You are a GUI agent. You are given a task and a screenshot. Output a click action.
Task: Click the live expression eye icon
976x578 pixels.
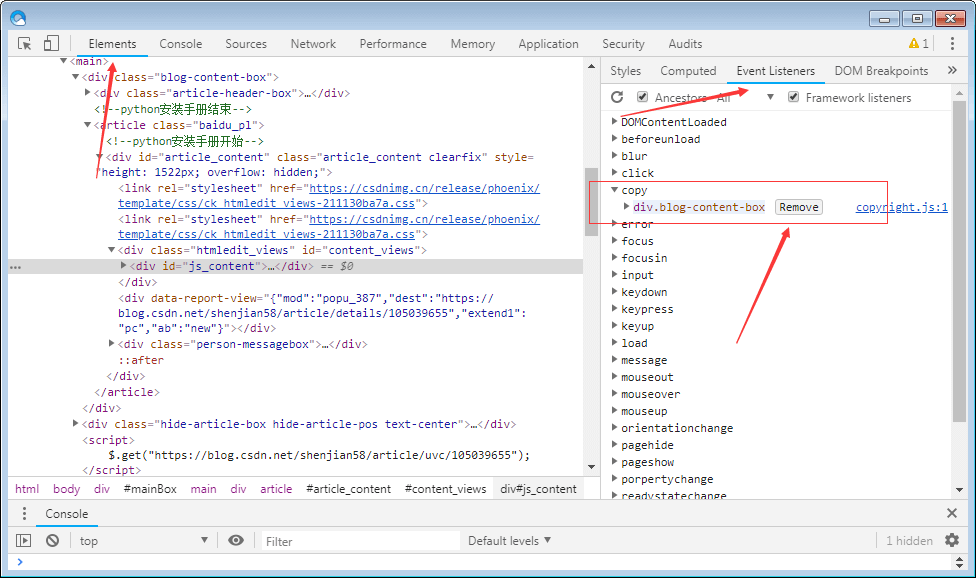[236, 540]
